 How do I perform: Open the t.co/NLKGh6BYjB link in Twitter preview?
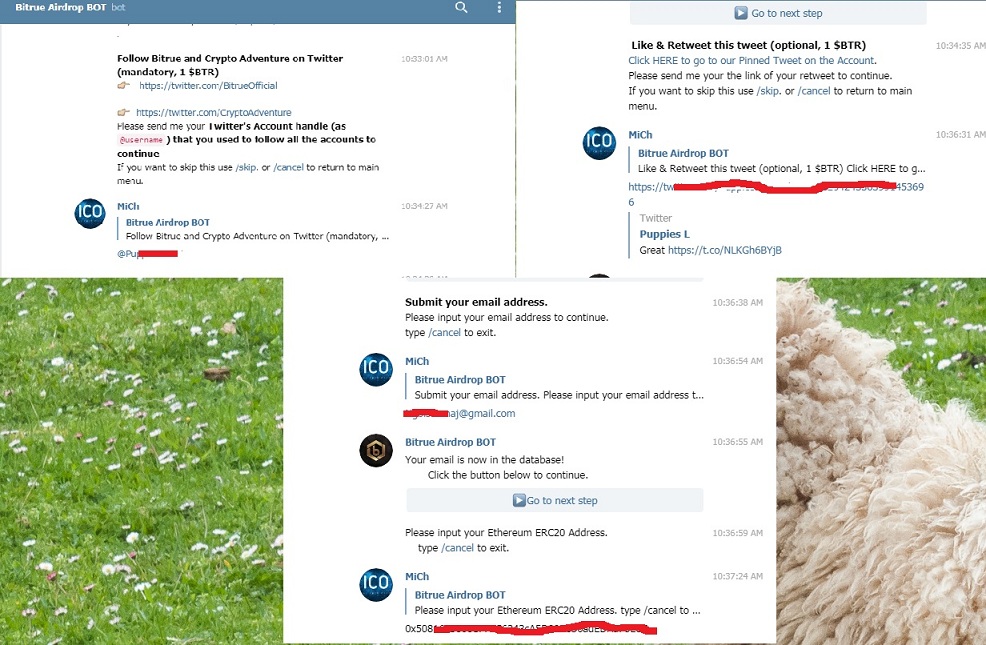click(724, 250)
